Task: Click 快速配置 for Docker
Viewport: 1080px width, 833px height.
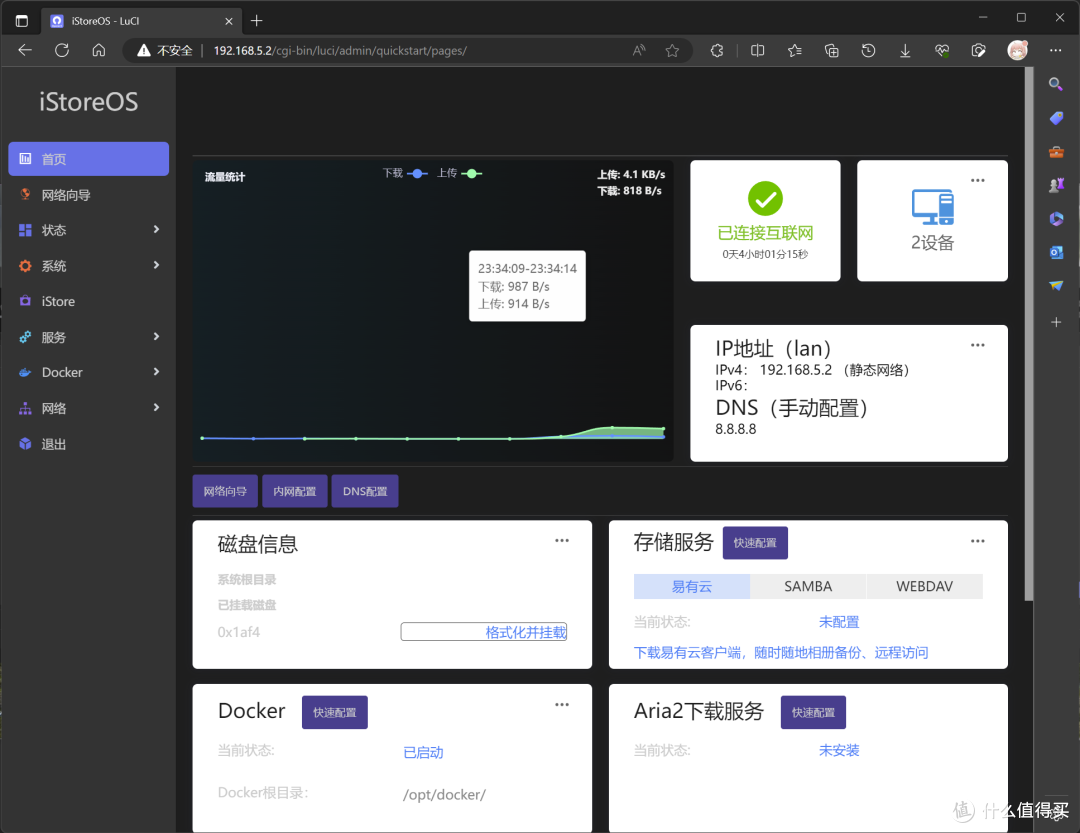Action: [x=335, y=712]
